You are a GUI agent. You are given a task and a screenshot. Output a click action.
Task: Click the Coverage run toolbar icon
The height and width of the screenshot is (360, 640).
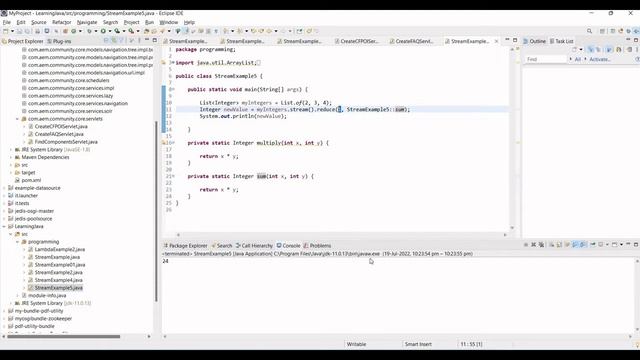coord(117,31)
